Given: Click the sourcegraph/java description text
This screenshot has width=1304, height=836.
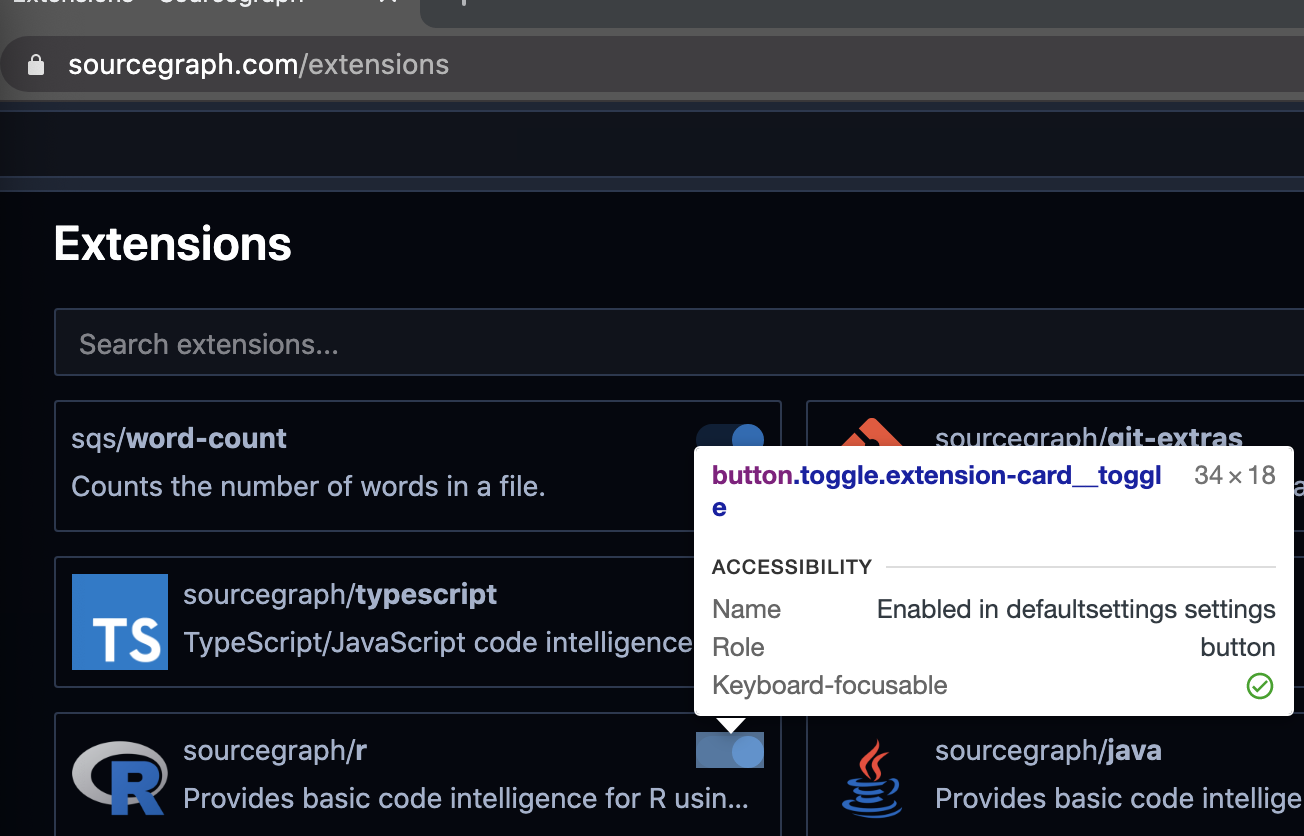Looking at the screenshot, I should (x=1119, y=798).
